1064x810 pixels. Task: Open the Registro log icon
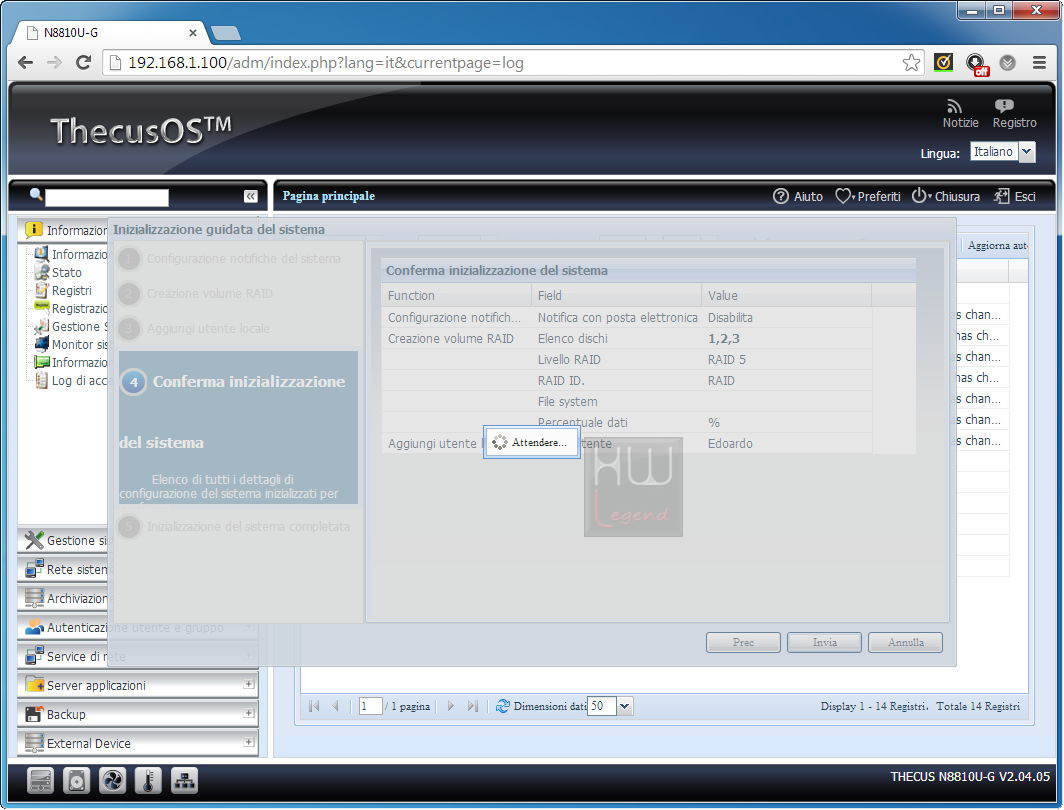click(x=1004, y=106)
